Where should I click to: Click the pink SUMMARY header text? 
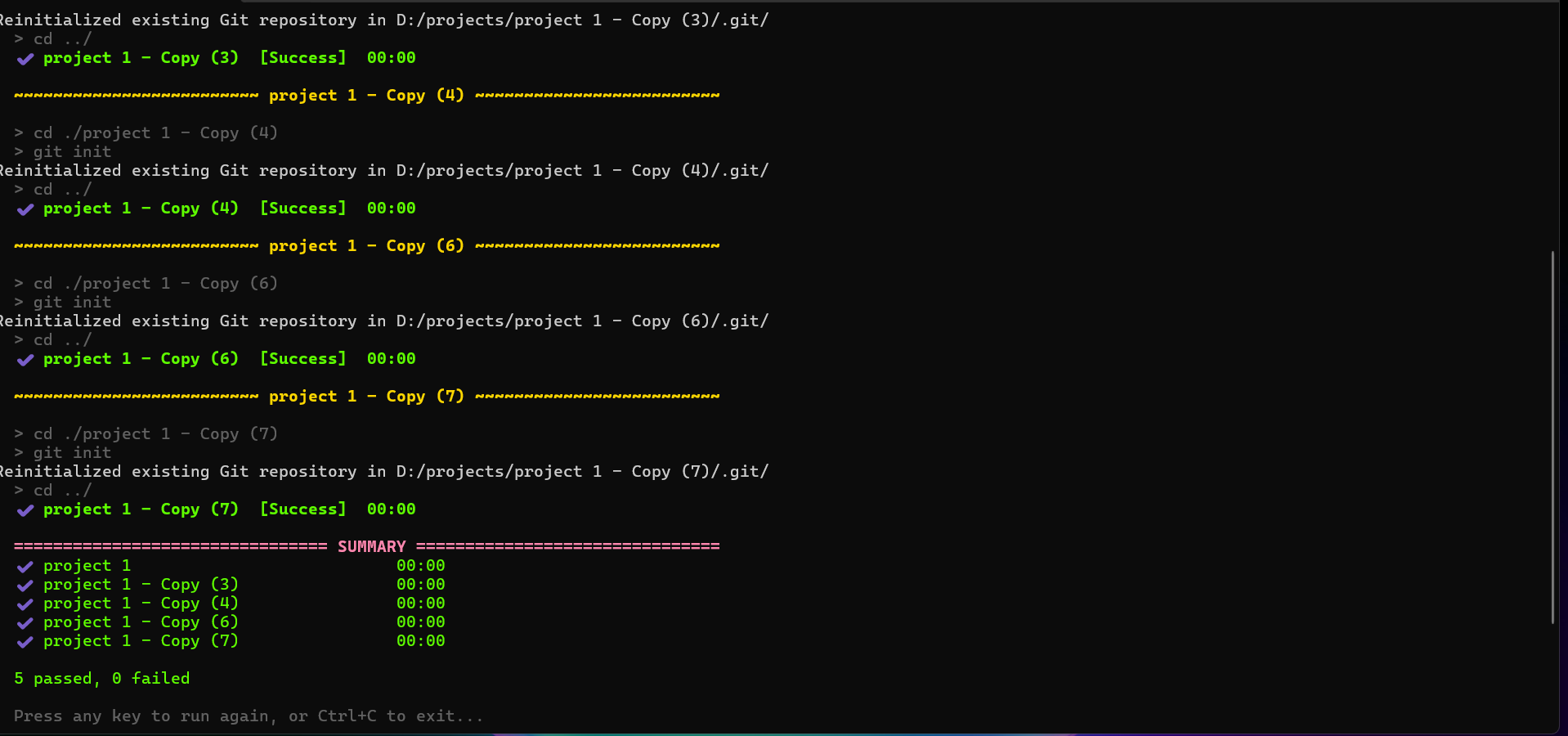click(x=371, y=546)
